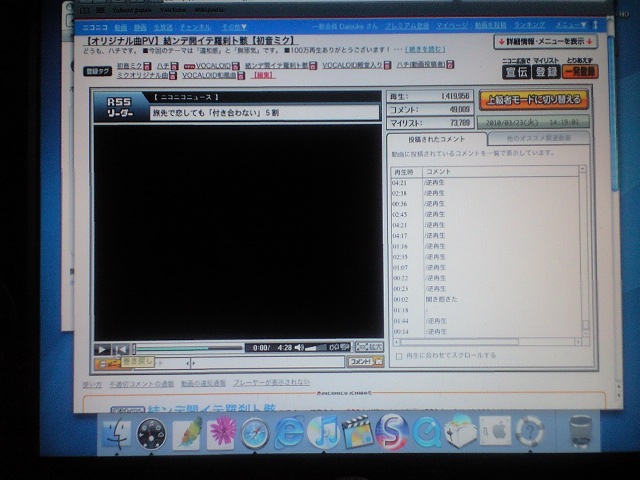Open ランキング in the top navigation

tap(529, 25)
